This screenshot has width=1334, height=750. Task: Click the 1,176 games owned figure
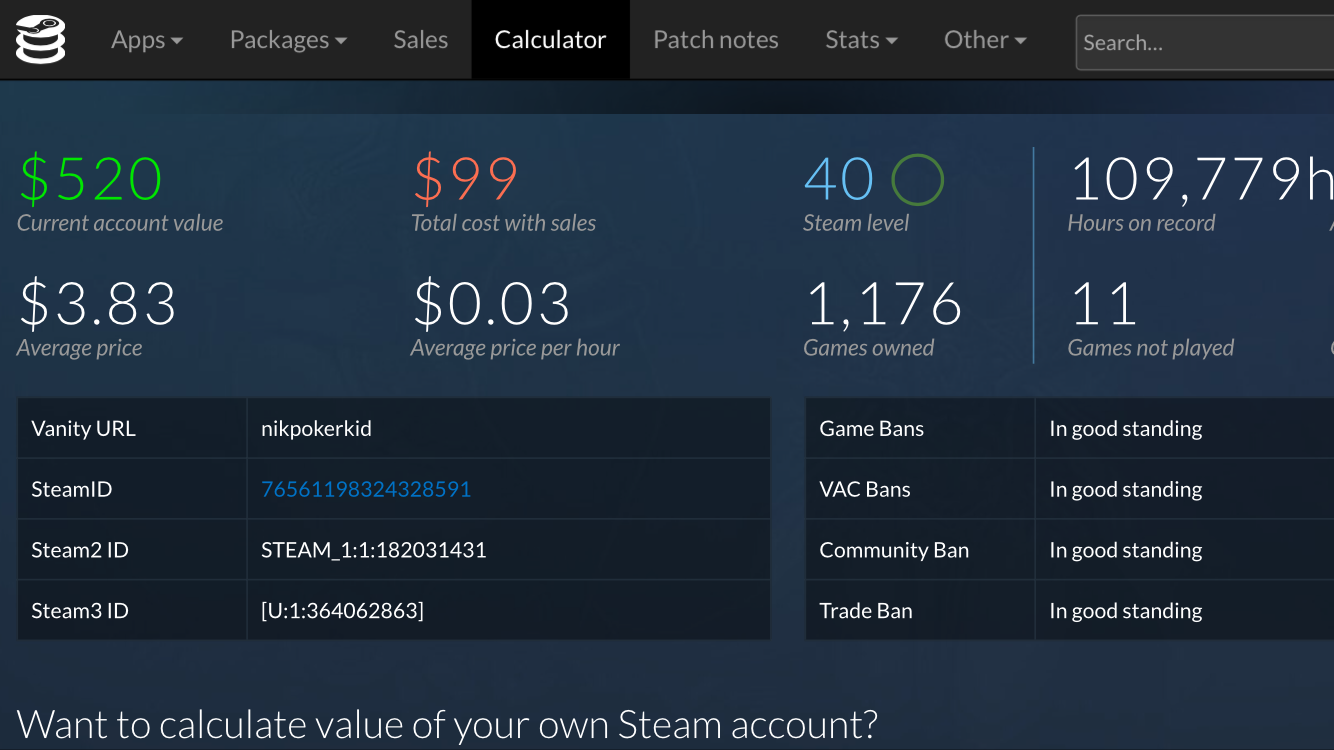tap(884, 305)
